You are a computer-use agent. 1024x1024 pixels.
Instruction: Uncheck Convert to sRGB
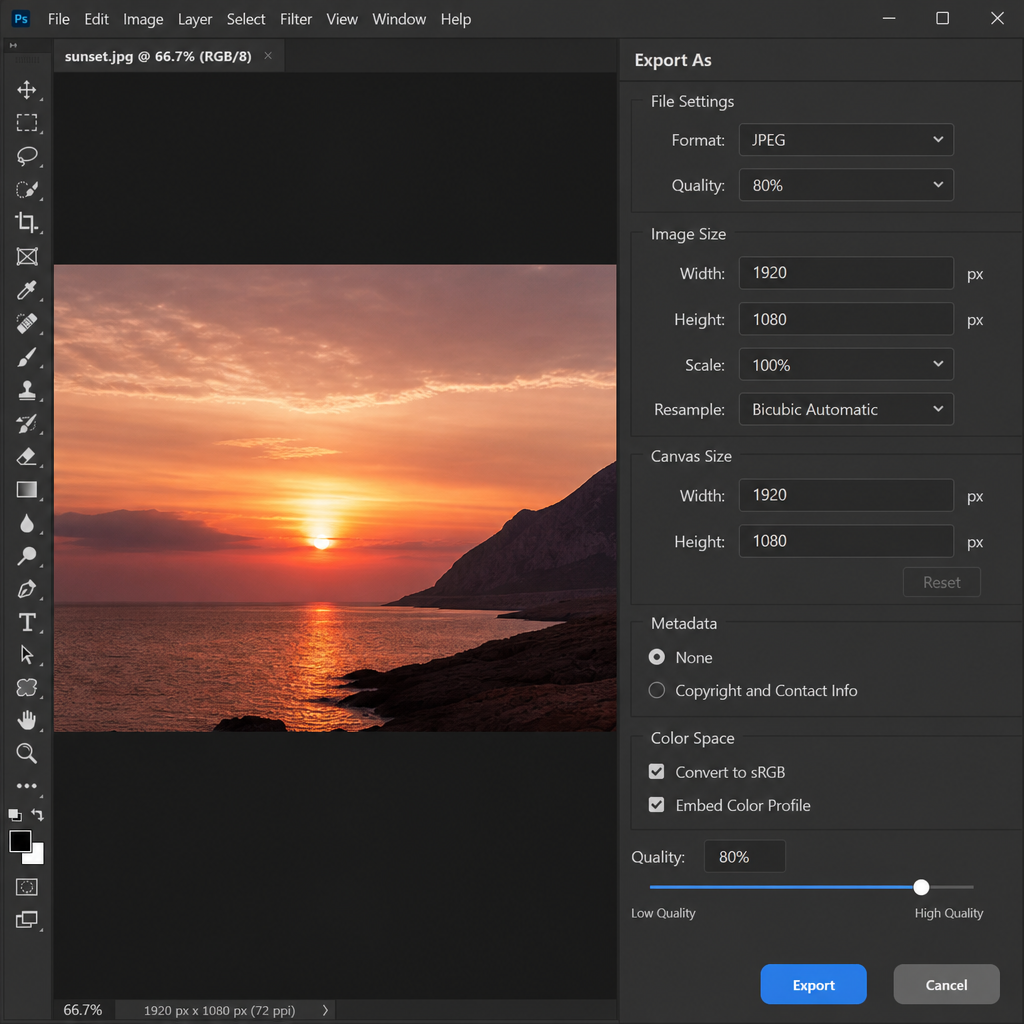[656, 772]
